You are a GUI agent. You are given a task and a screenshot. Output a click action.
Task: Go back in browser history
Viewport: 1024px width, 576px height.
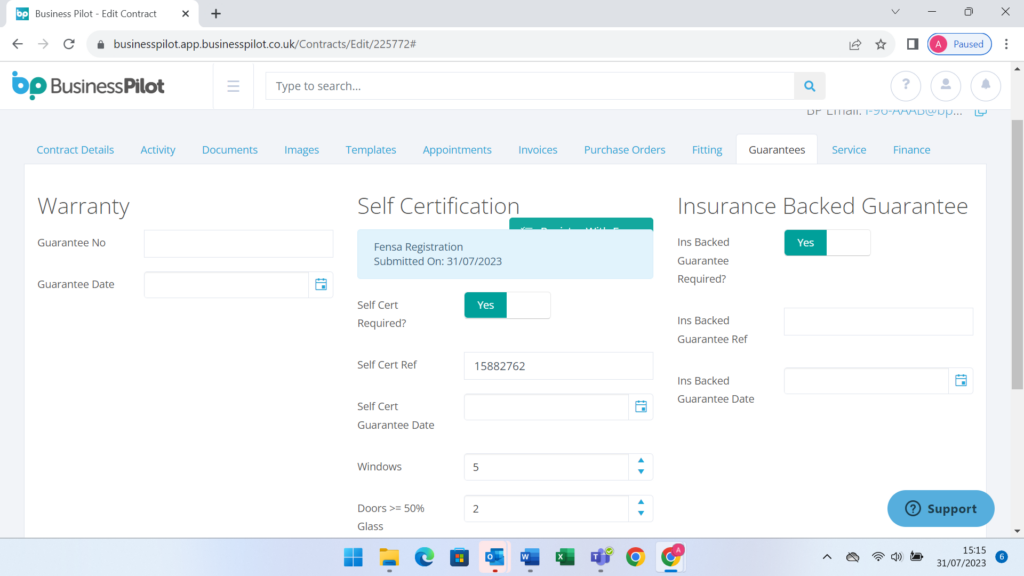click(x=18, y=44)
